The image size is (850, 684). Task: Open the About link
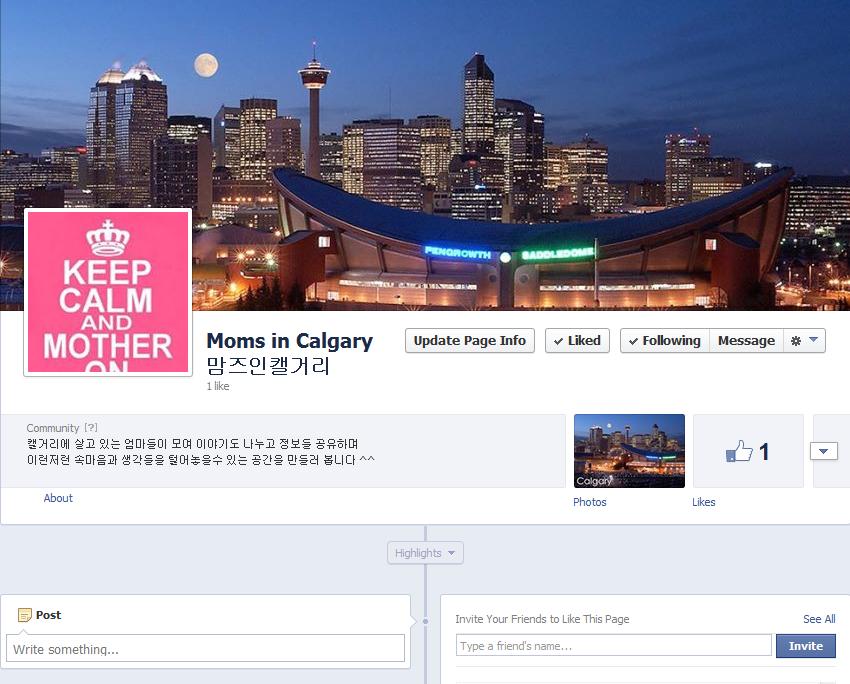(58, 498)
